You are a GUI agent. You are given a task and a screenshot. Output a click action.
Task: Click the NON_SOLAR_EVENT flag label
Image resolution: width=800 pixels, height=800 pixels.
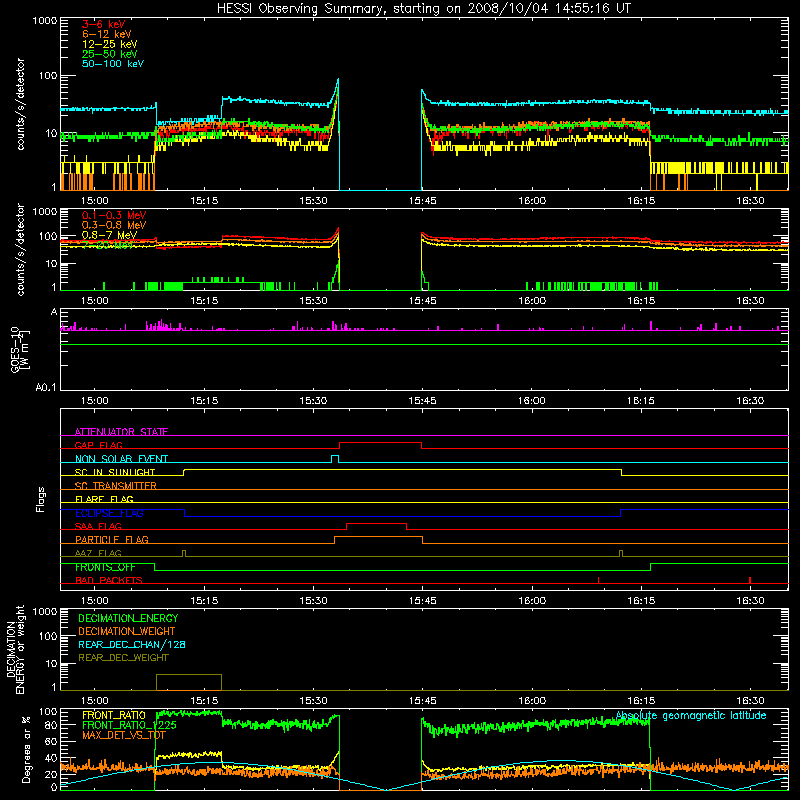point(121,459)
